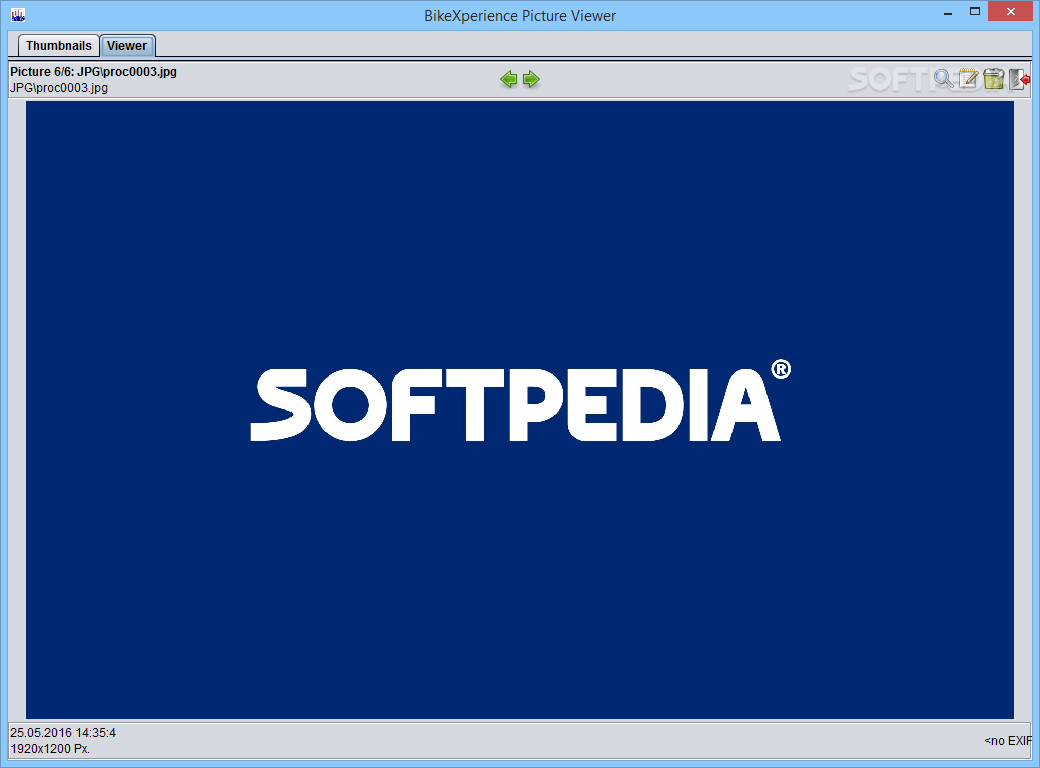Advance to next picture with green right arrow
Image resolution: width=1040 pixels, height=768 pixels.
pos(531,80)
